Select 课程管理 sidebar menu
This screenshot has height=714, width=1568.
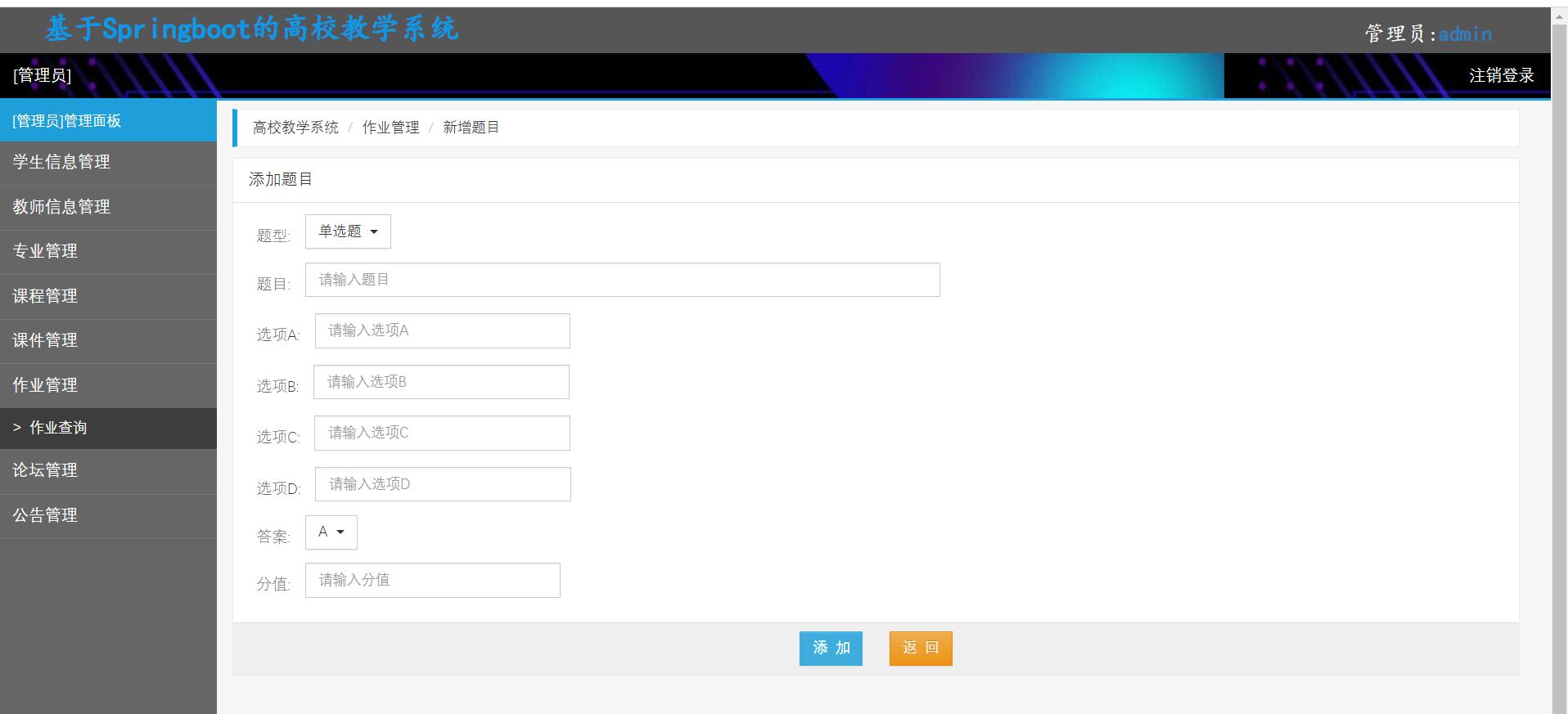click(x=108, y=297)
